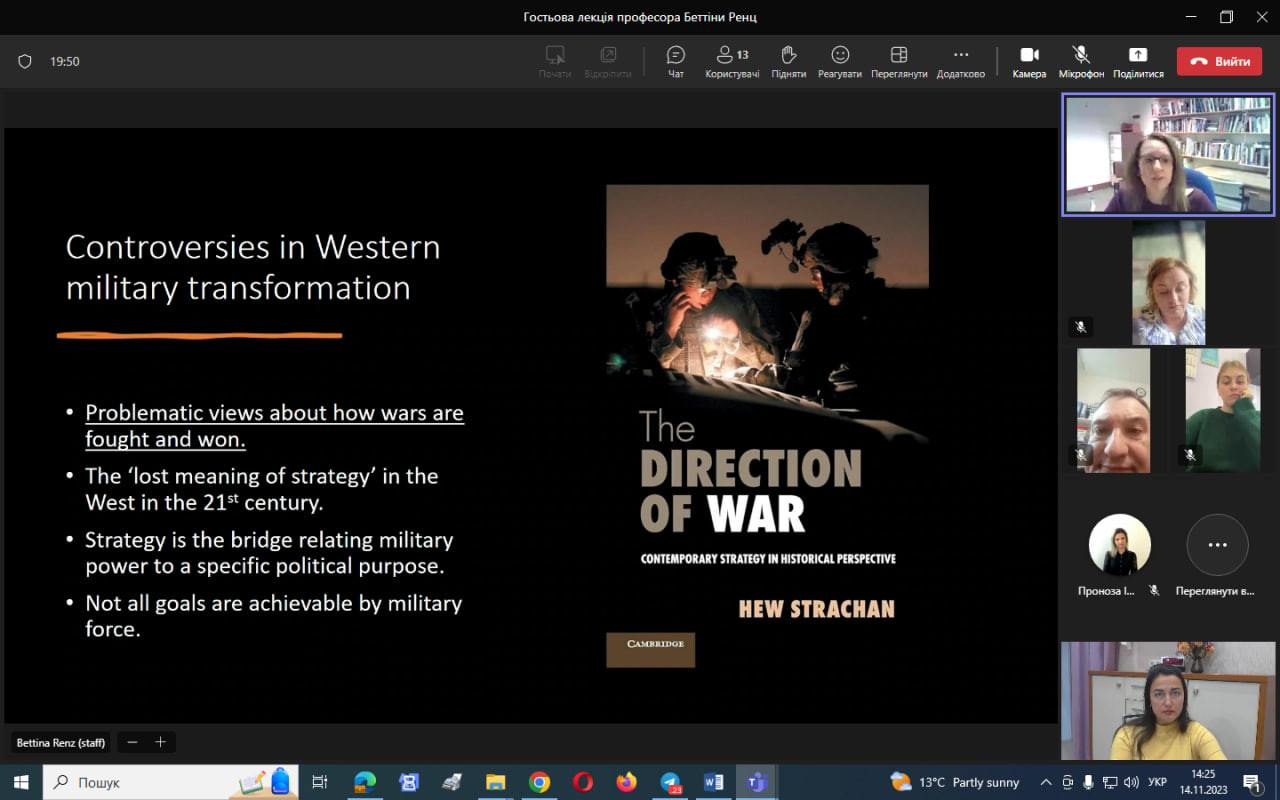Open the view layout options (Переглянути)

click(898, 61)
